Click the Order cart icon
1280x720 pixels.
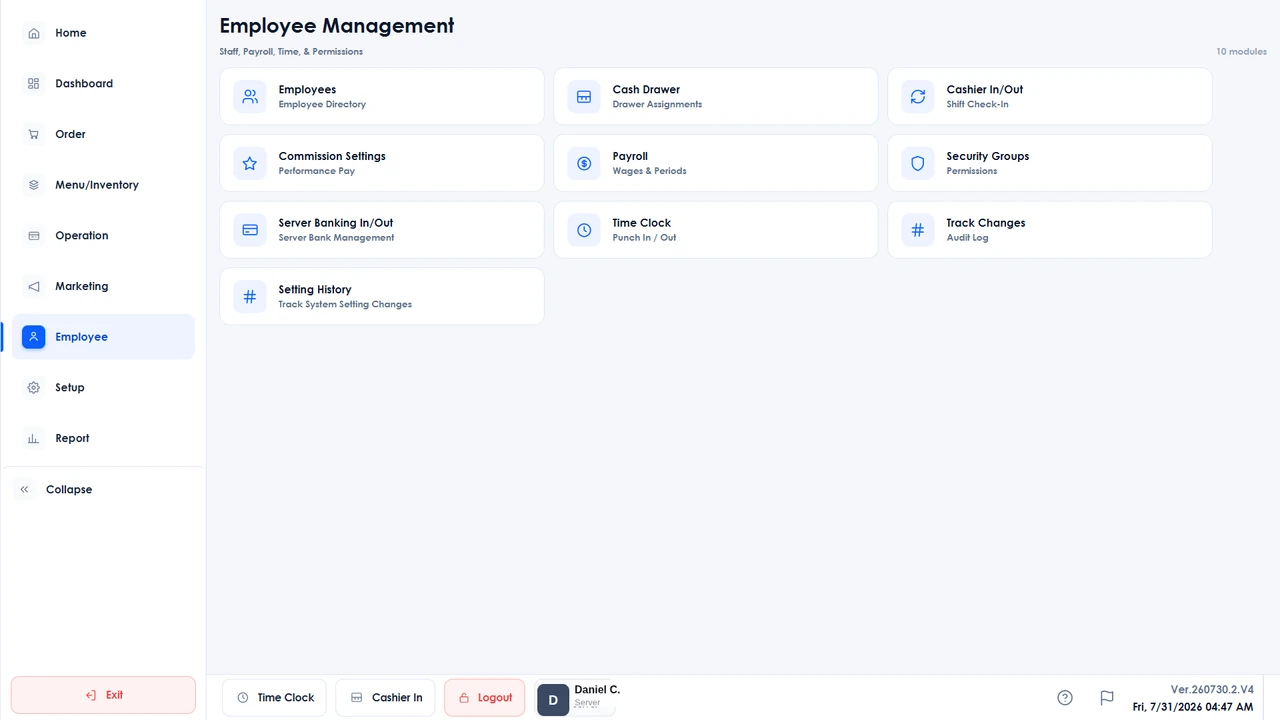pyautogui.click(x=34, y=134)
